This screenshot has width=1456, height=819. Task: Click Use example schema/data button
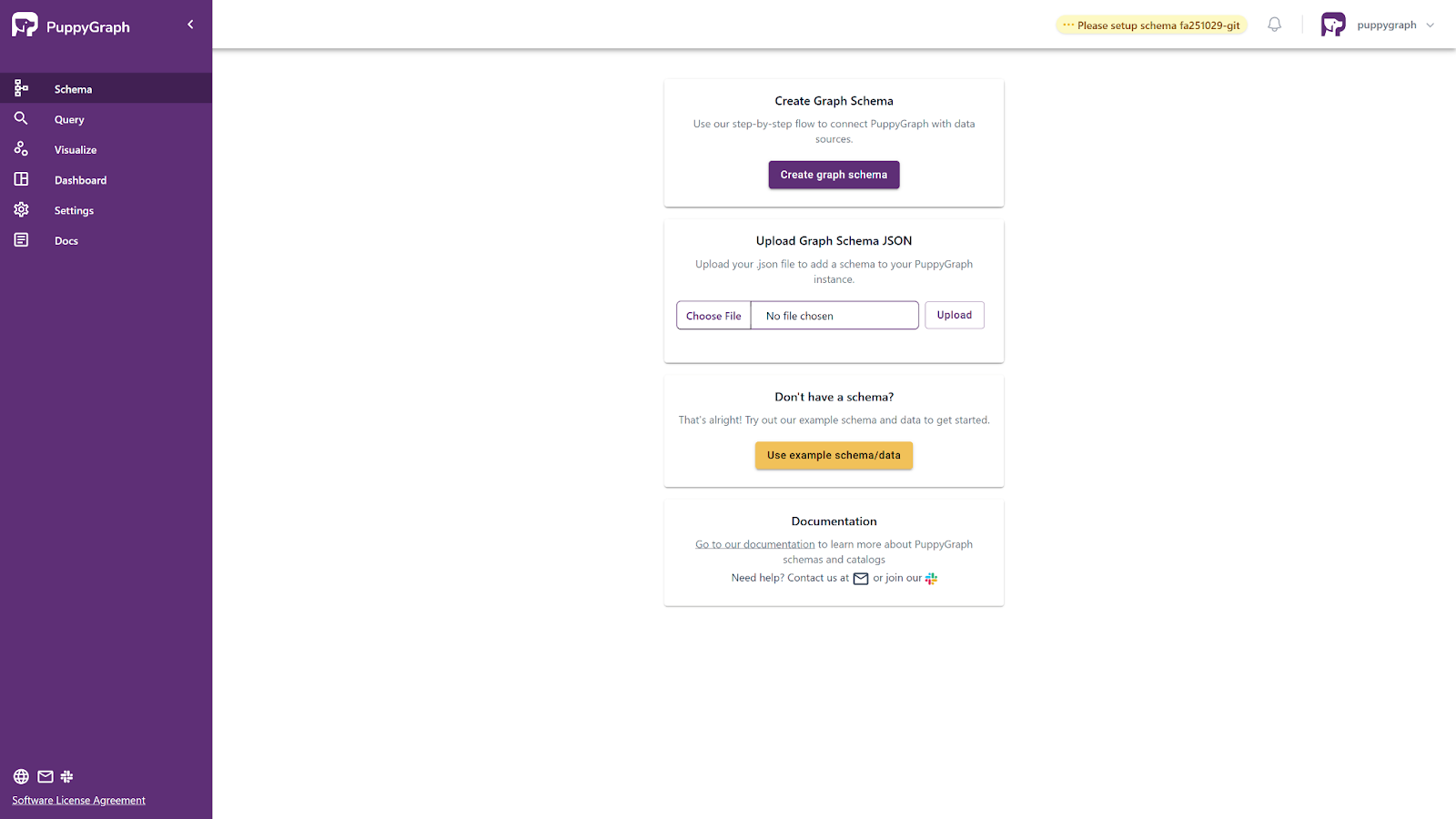click(x=834, y=455)
